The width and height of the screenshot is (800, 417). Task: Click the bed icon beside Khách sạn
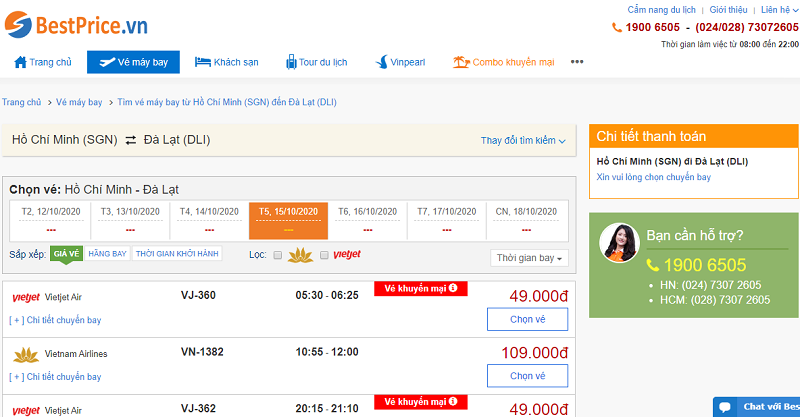[x=203, y=62]
